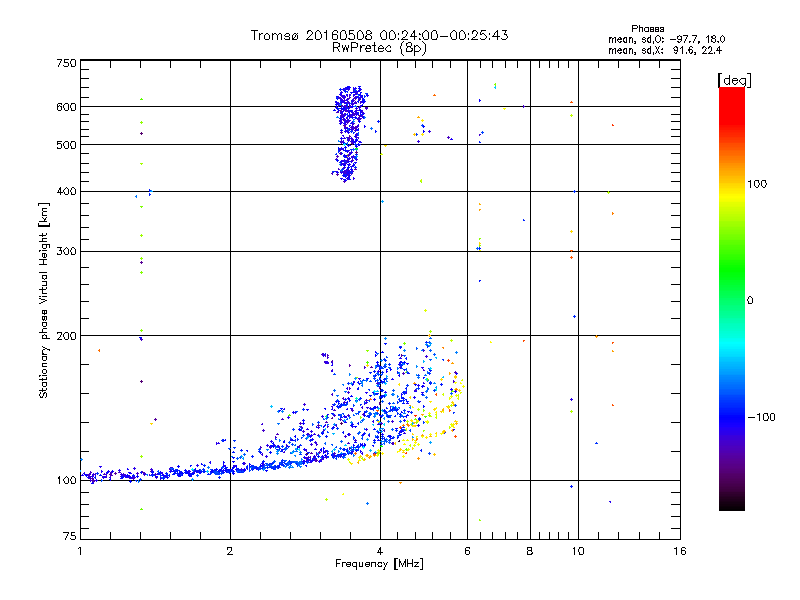Click the y-axis tick label '750'
Image resolution: width=800 pixels, height=600 pixels.
click(66, 63)
